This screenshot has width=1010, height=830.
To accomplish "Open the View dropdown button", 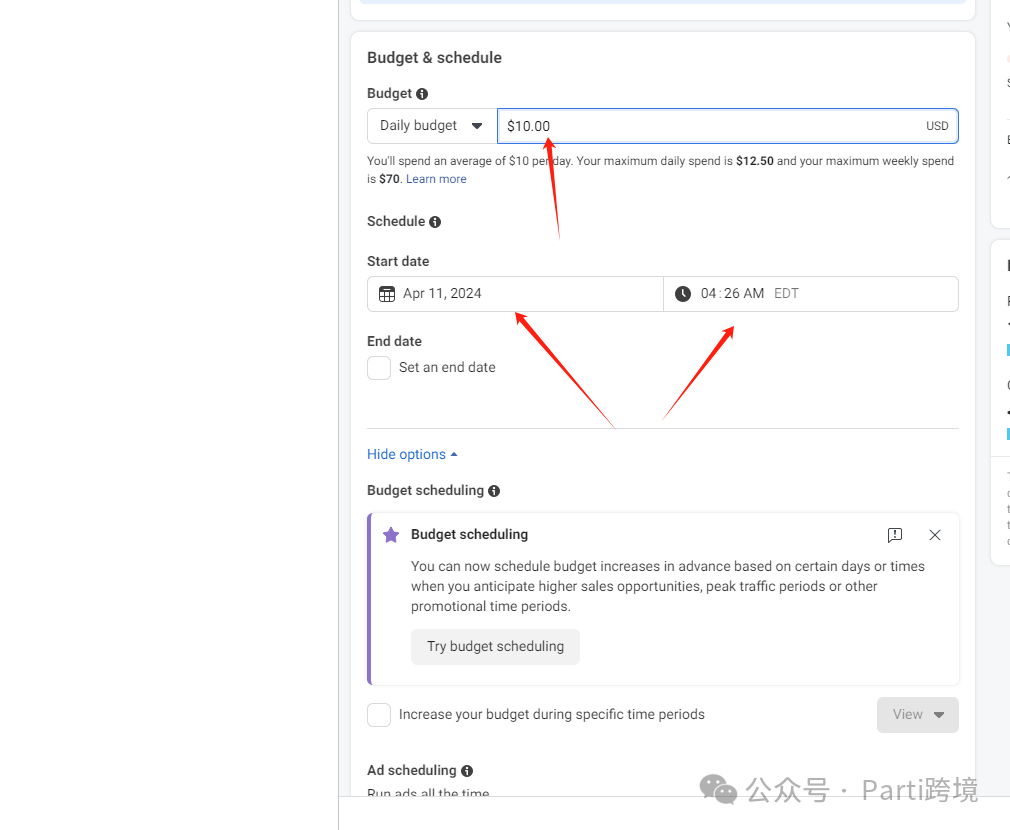I will click(x=917, y=715).
